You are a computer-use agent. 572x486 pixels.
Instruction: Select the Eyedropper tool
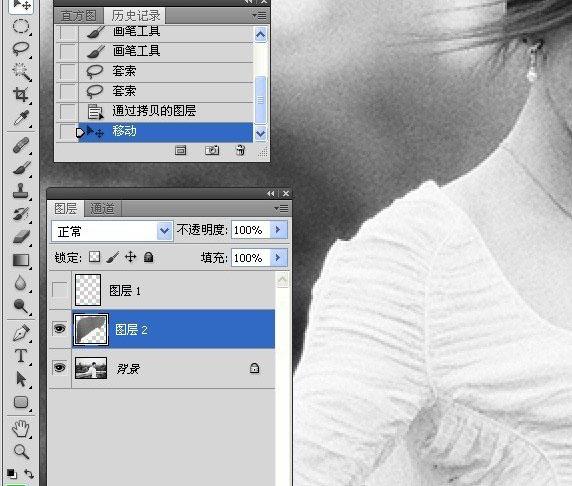click(21, 117)
